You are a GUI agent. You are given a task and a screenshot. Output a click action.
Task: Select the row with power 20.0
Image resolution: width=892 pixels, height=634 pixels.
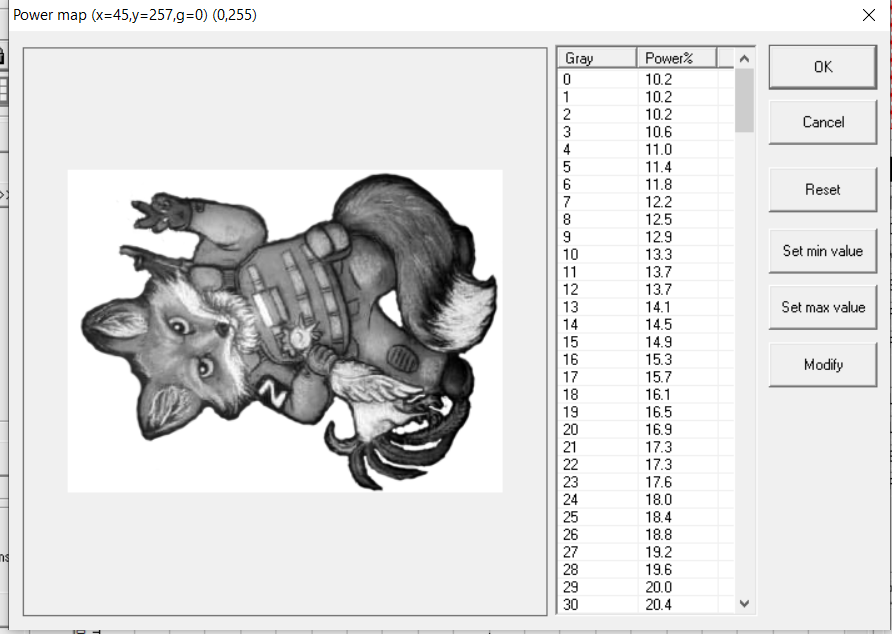[x=646, y=588]
